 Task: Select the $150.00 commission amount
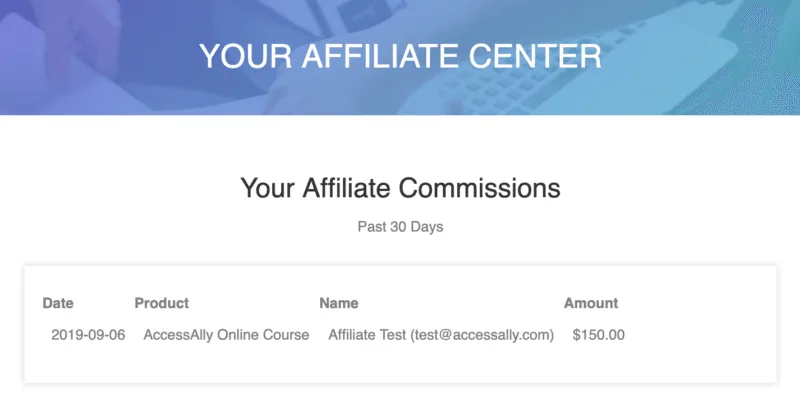pyautogui.click(x=599, y=335)
